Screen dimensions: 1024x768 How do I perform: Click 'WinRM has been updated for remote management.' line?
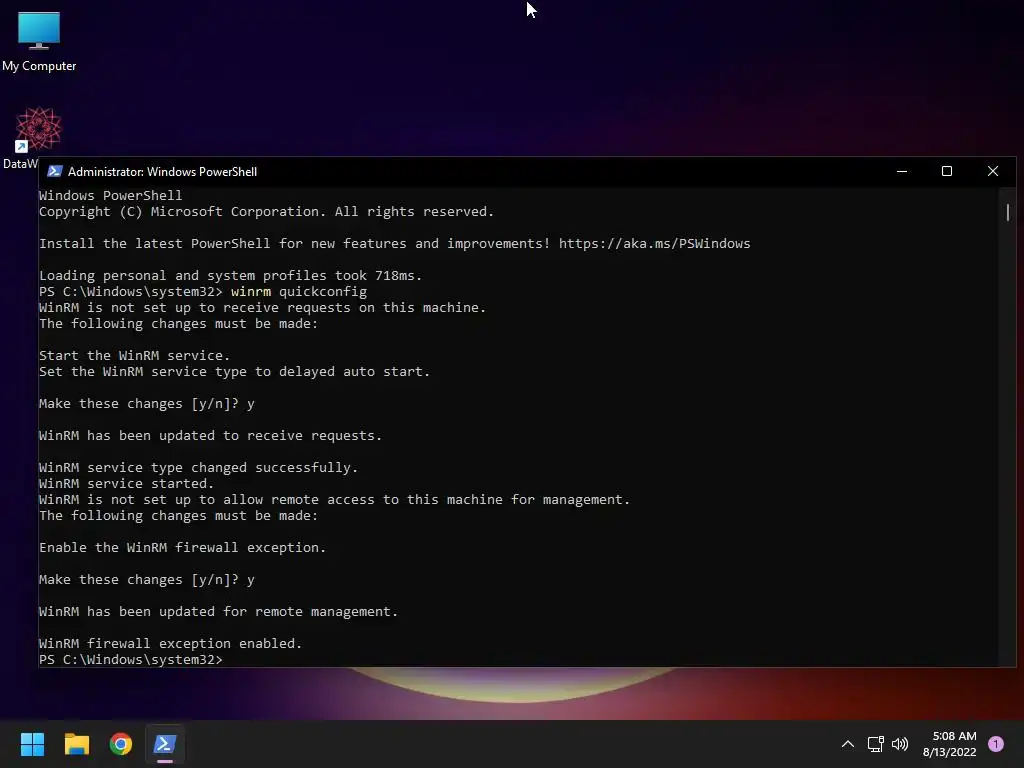(x=218, y=611)
